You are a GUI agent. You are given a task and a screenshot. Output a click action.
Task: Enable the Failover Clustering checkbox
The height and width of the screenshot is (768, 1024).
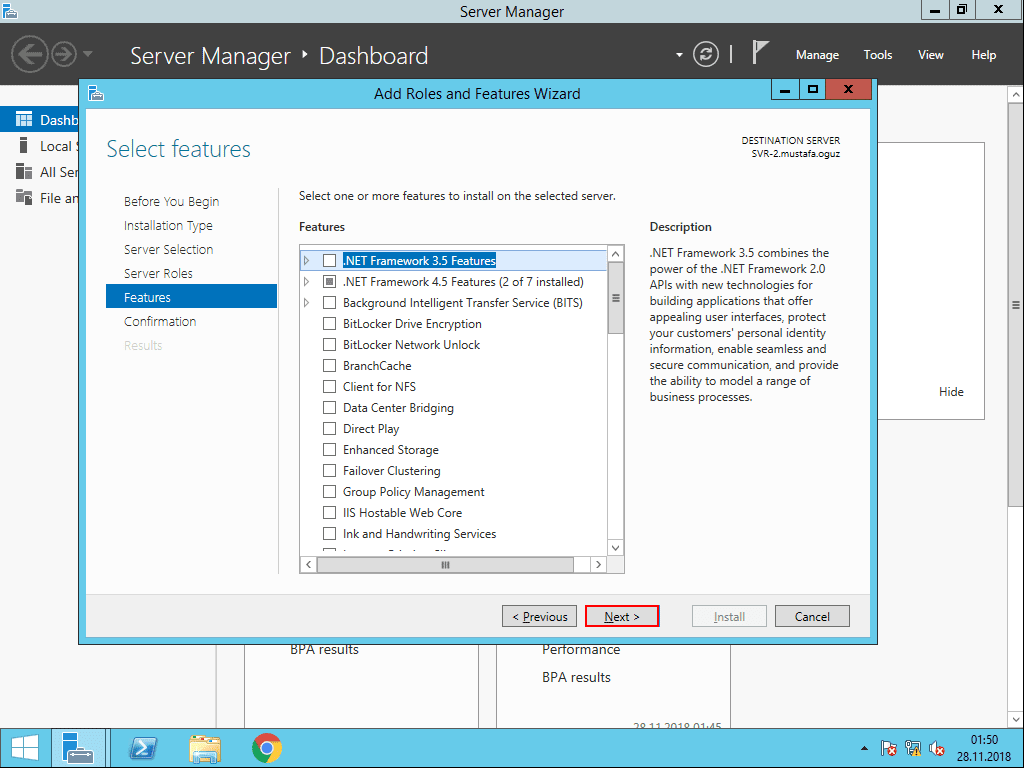tap(330, 470)
